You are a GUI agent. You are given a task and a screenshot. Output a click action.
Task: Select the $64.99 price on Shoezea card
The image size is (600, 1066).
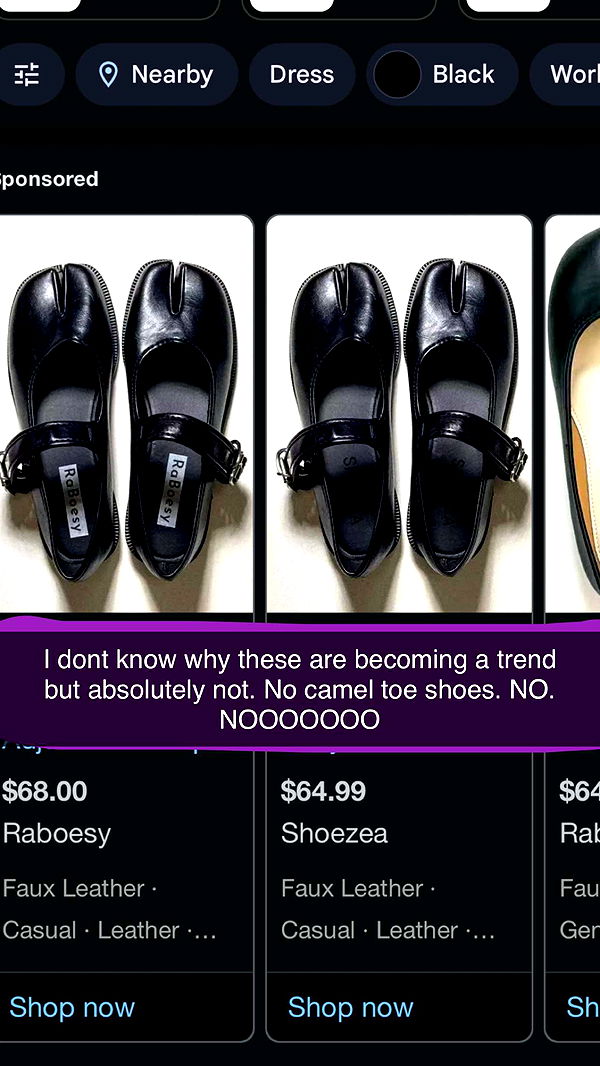point(323,791)
